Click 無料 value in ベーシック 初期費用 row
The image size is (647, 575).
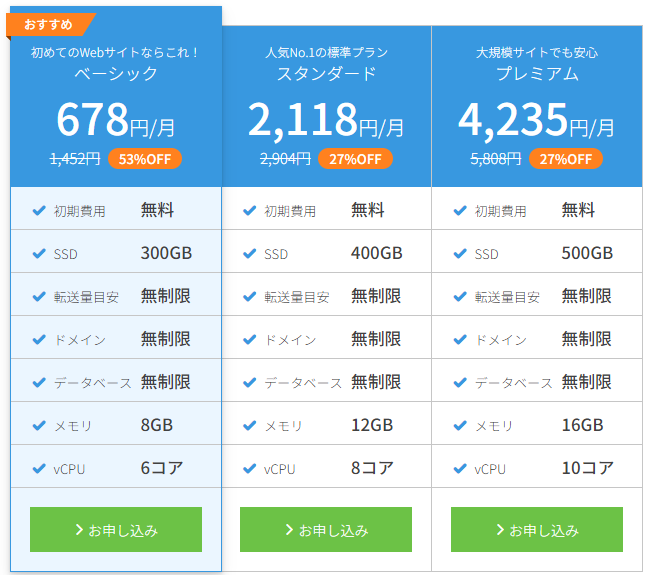[x=157, y=210]
